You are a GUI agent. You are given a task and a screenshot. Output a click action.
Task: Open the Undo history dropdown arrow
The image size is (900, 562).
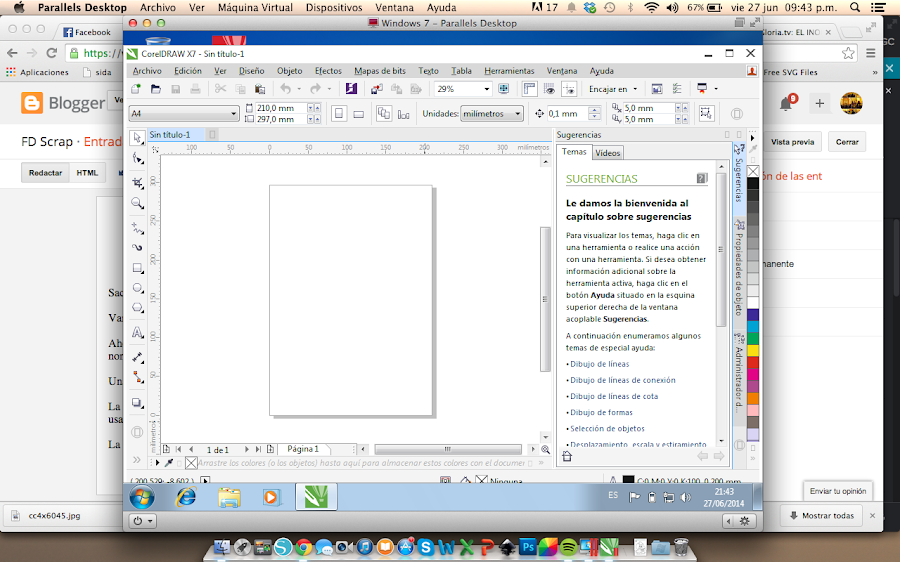(299, 89)
